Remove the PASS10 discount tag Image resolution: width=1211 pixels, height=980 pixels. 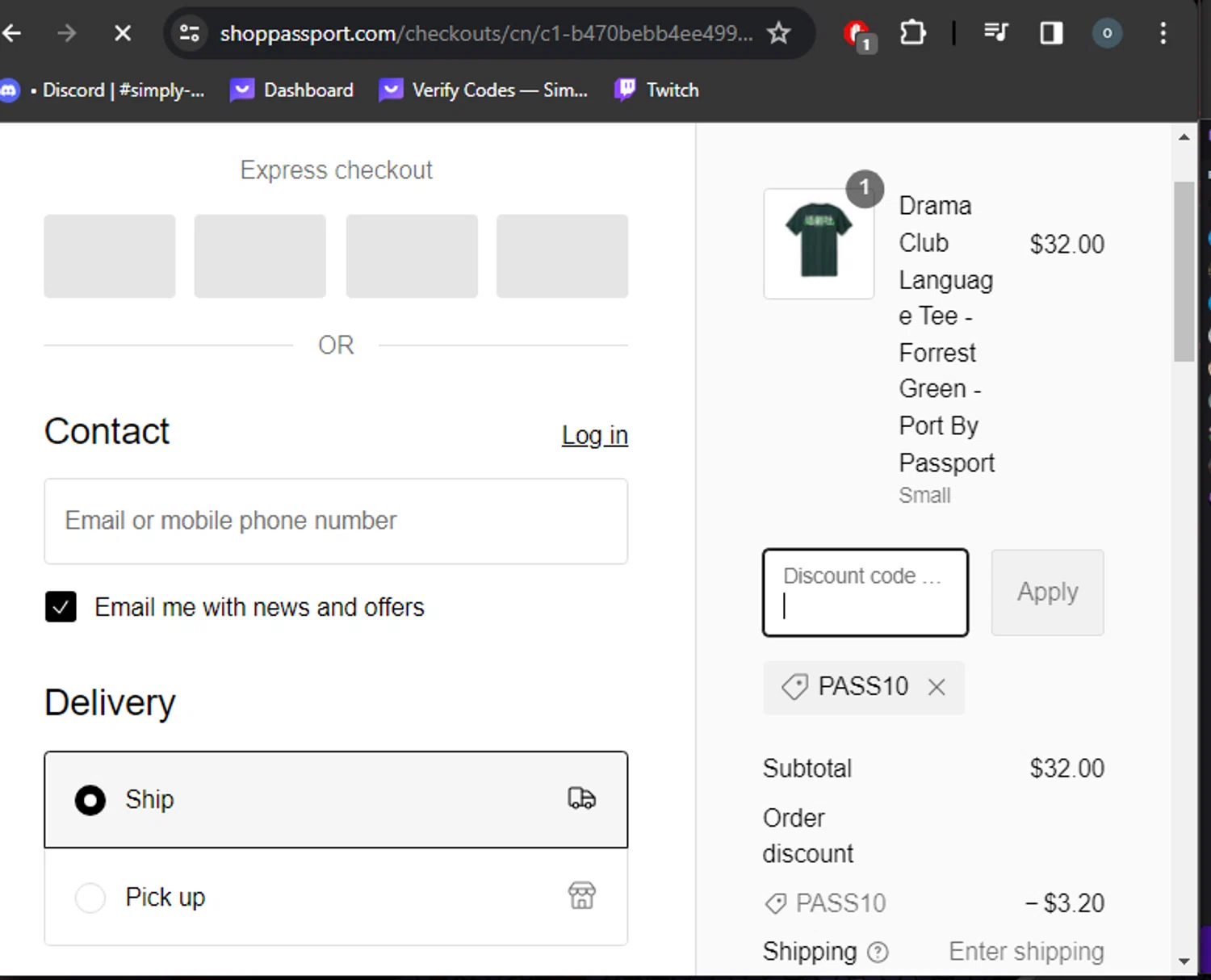(x=937, y=687)
